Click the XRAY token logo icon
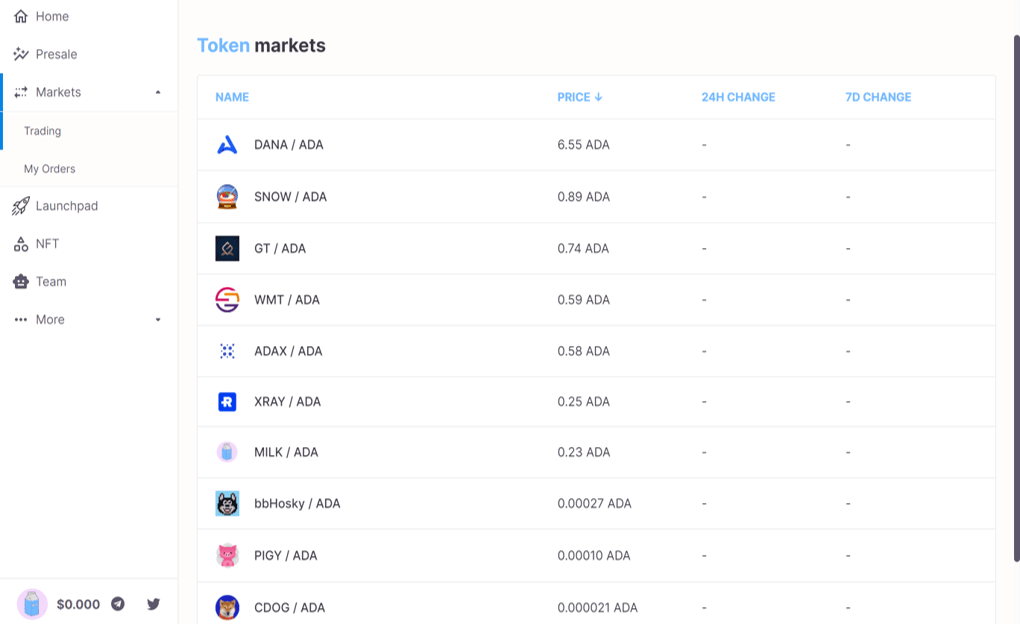Viewport: 1020px width, 624px height. tap(227, 402)
